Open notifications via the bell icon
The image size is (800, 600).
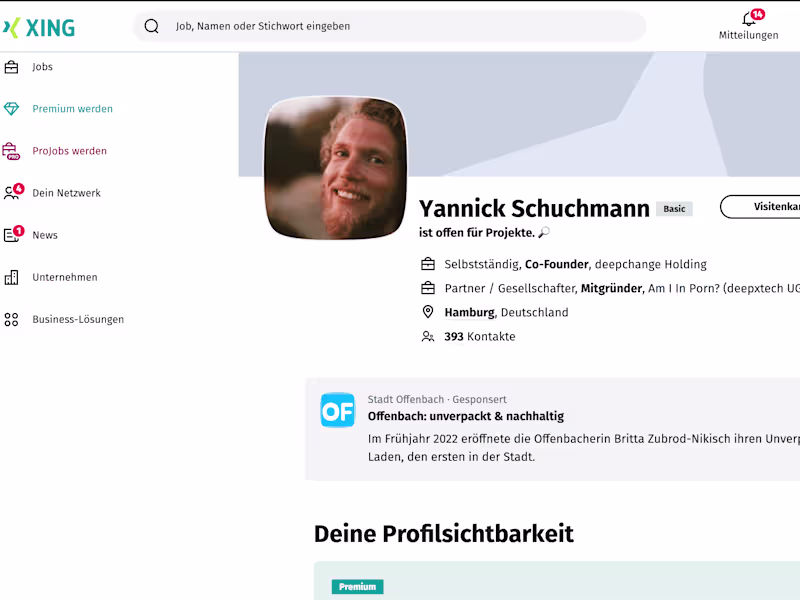tap(748, 20)
